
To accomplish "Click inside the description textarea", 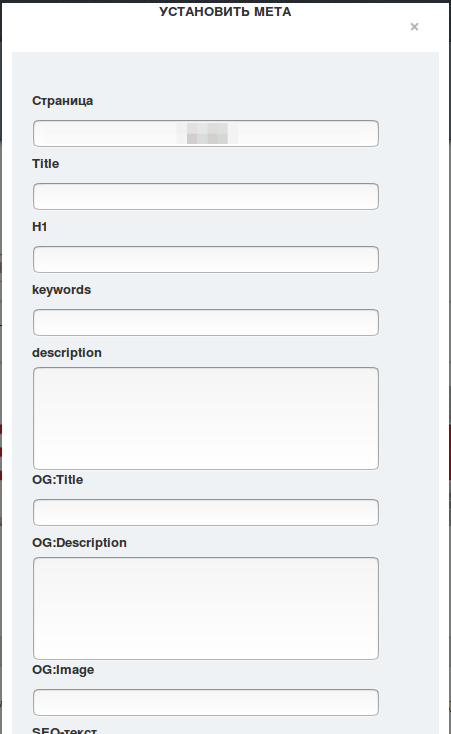I will click(206, 418).
